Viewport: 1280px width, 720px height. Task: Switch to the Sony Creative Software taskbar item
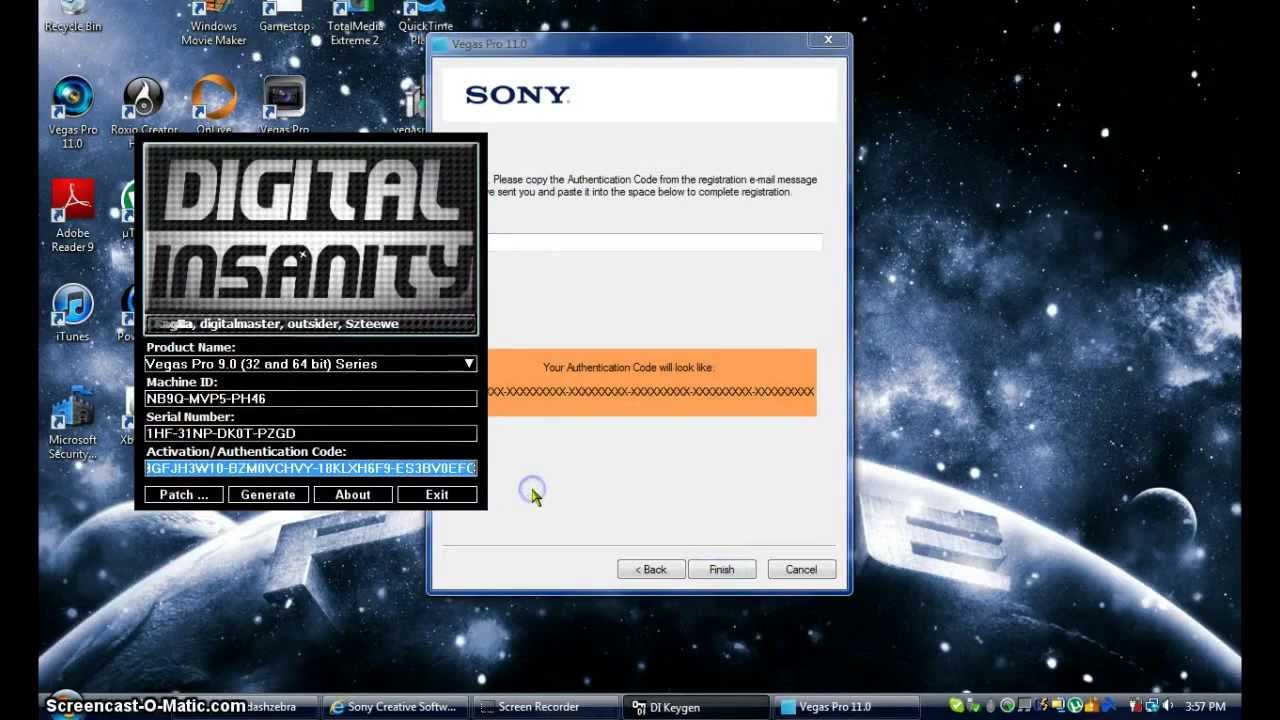394,707
